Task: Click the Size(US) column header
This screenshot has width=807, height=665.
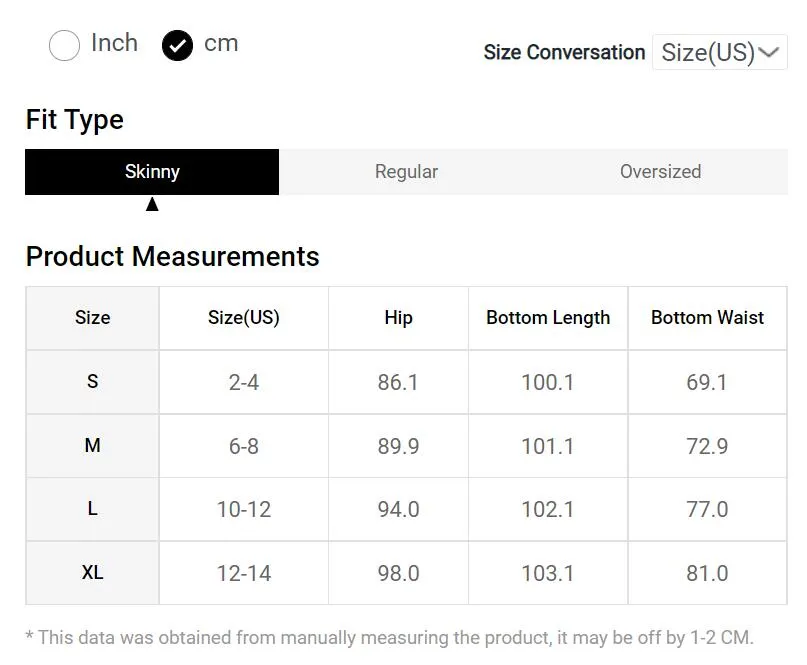Action: coord(244,318)
